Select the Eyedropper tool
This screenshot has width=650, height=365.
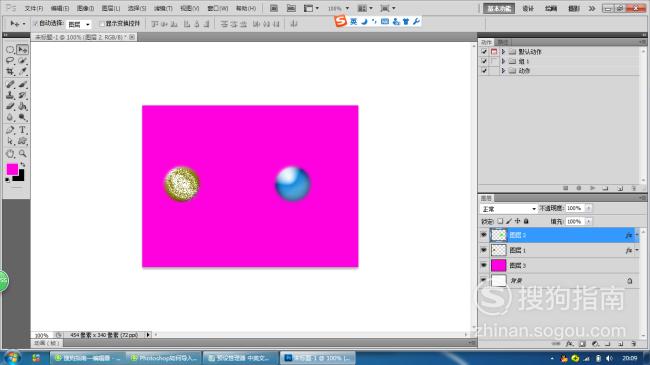(x=22, y=72)
